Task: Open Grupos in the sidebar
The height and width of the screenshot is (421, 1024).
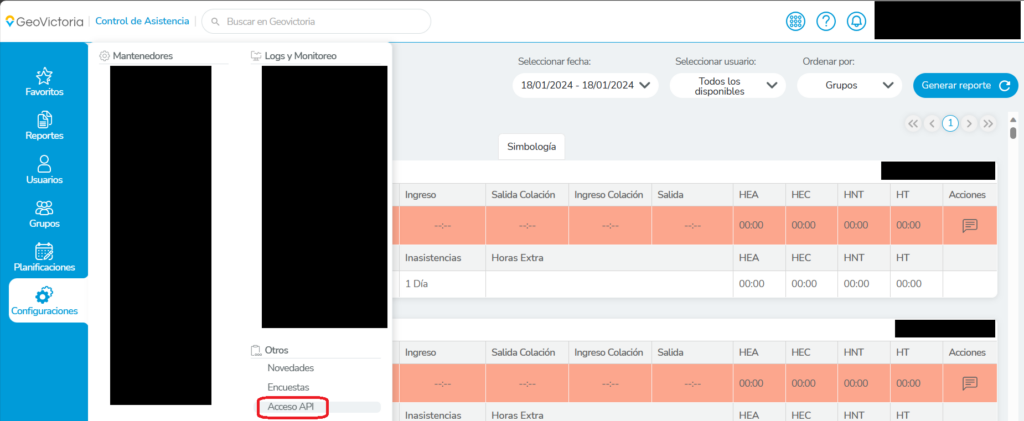Action: tap(44, 213)
